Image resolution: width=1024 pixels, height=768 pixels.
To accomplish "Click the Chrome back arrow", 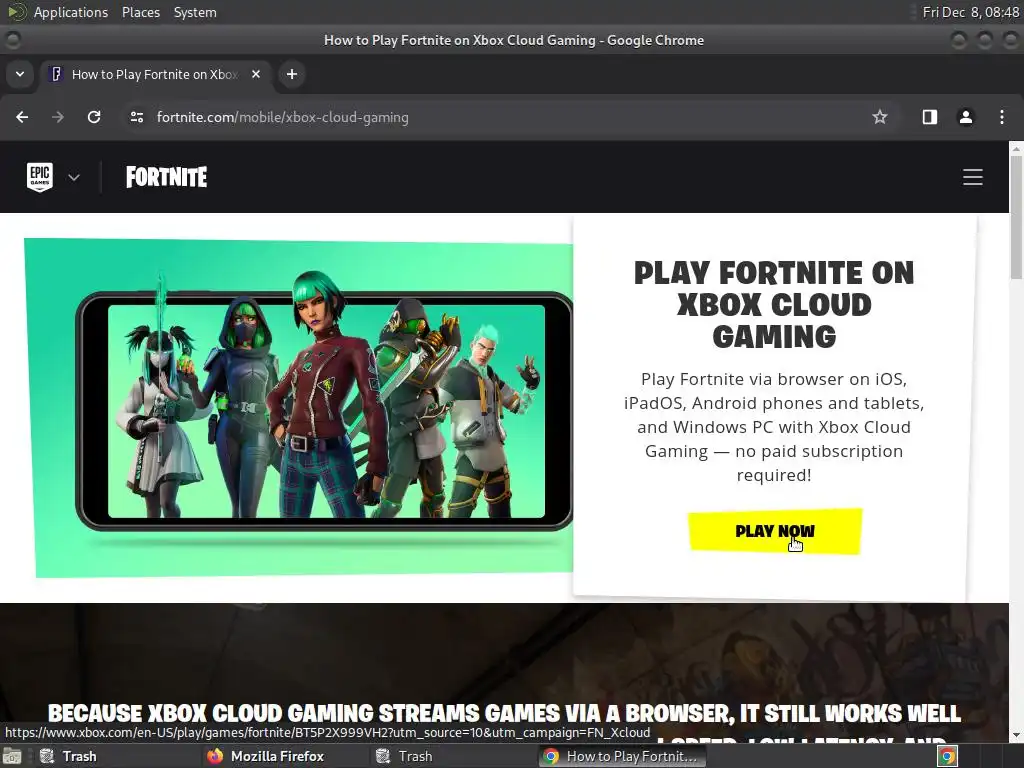I will [22, 117].
